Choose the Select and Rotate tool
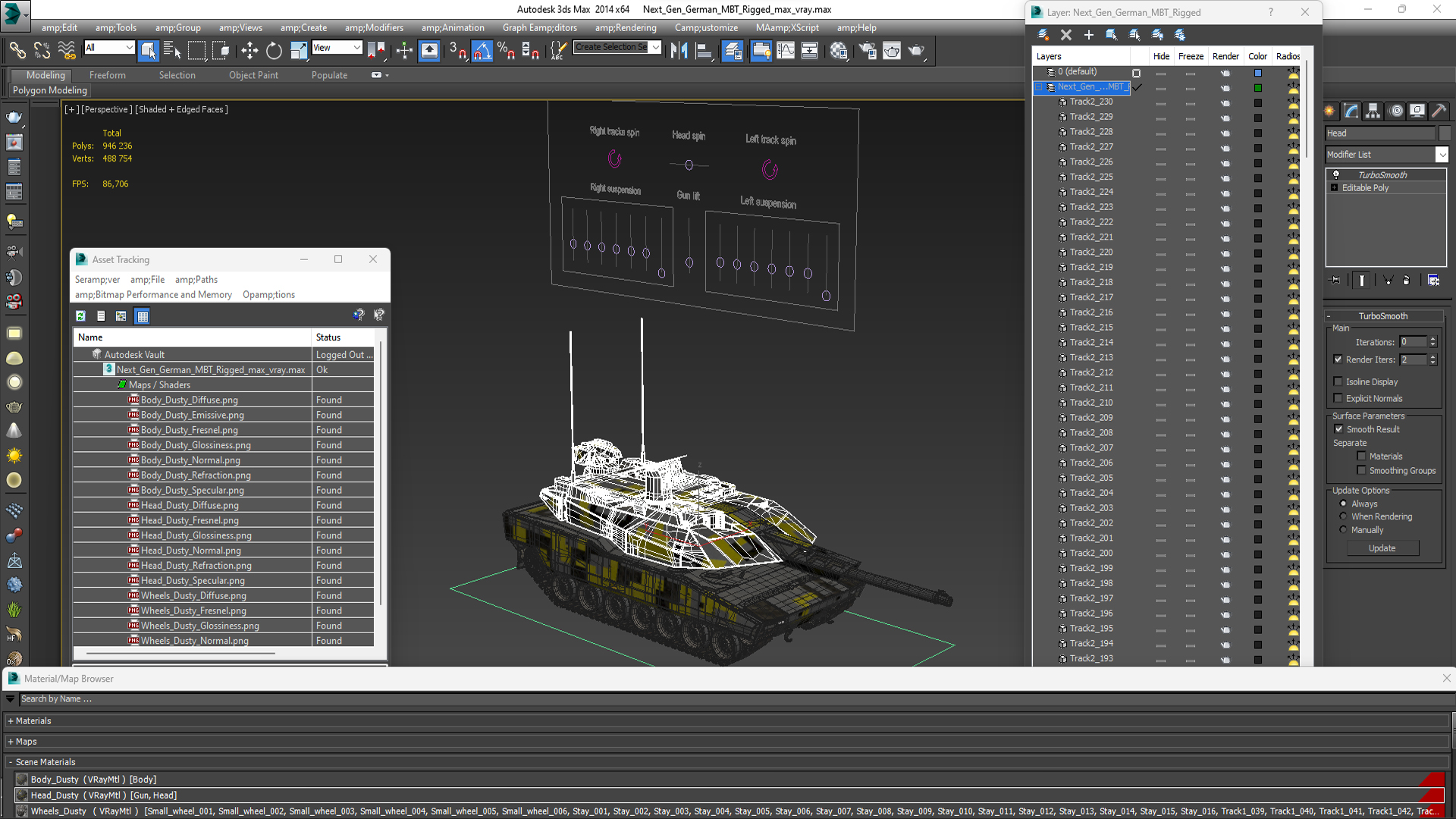Viewport: 1456px width, 819px height. click(274, 51)
